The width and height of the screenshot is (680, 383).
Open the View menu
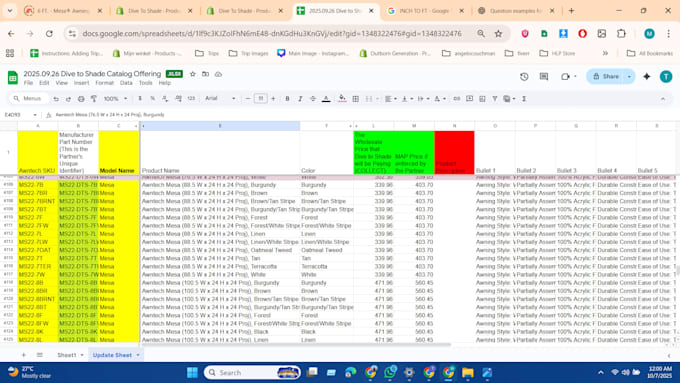tap(62, 83)
